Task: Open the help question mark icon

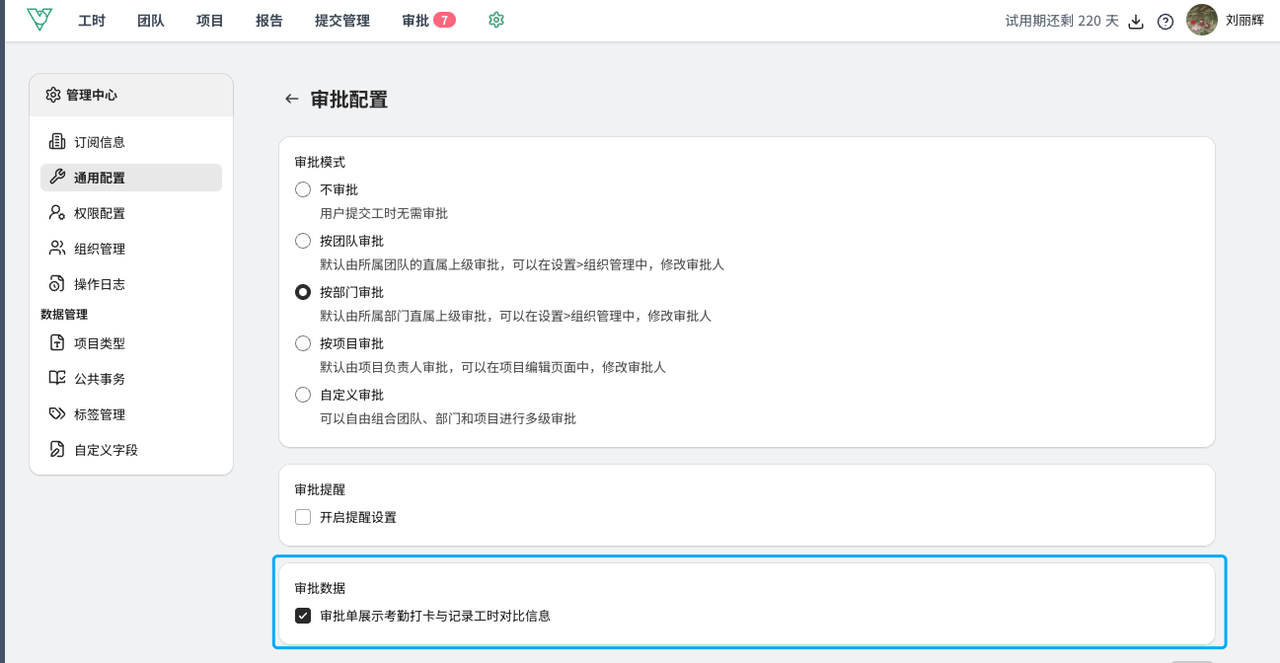Action: coord(1165,21)
